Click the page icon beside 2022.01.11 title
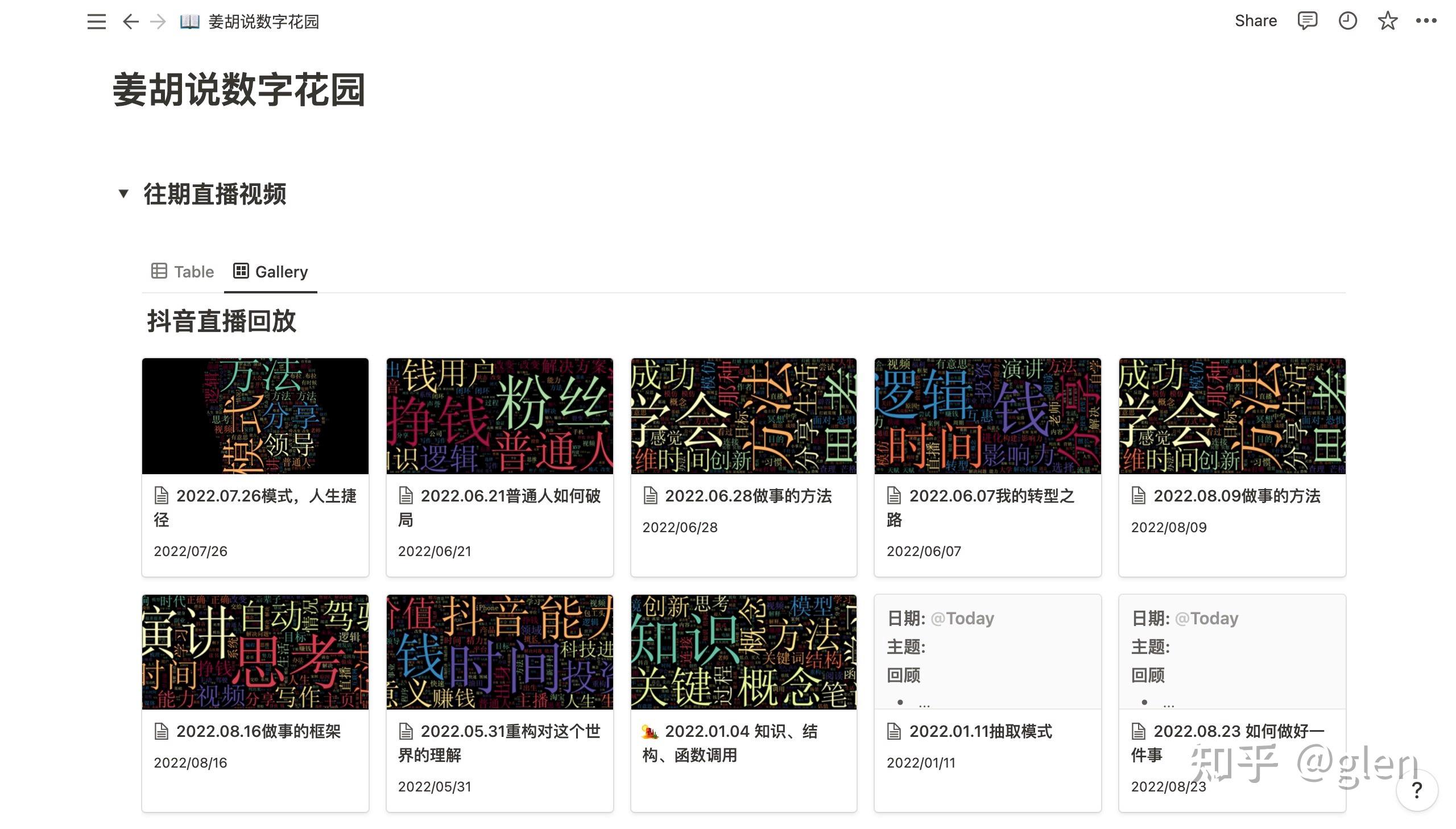 coord(894,732)
